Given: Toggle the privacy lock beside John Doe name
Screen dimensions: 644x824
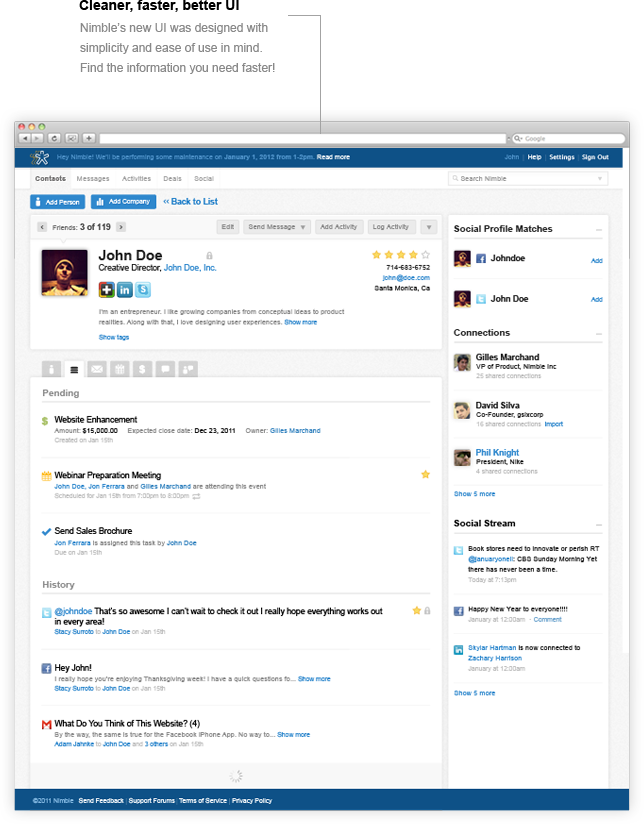Looking at the screenshot, I should coord(209,256).
